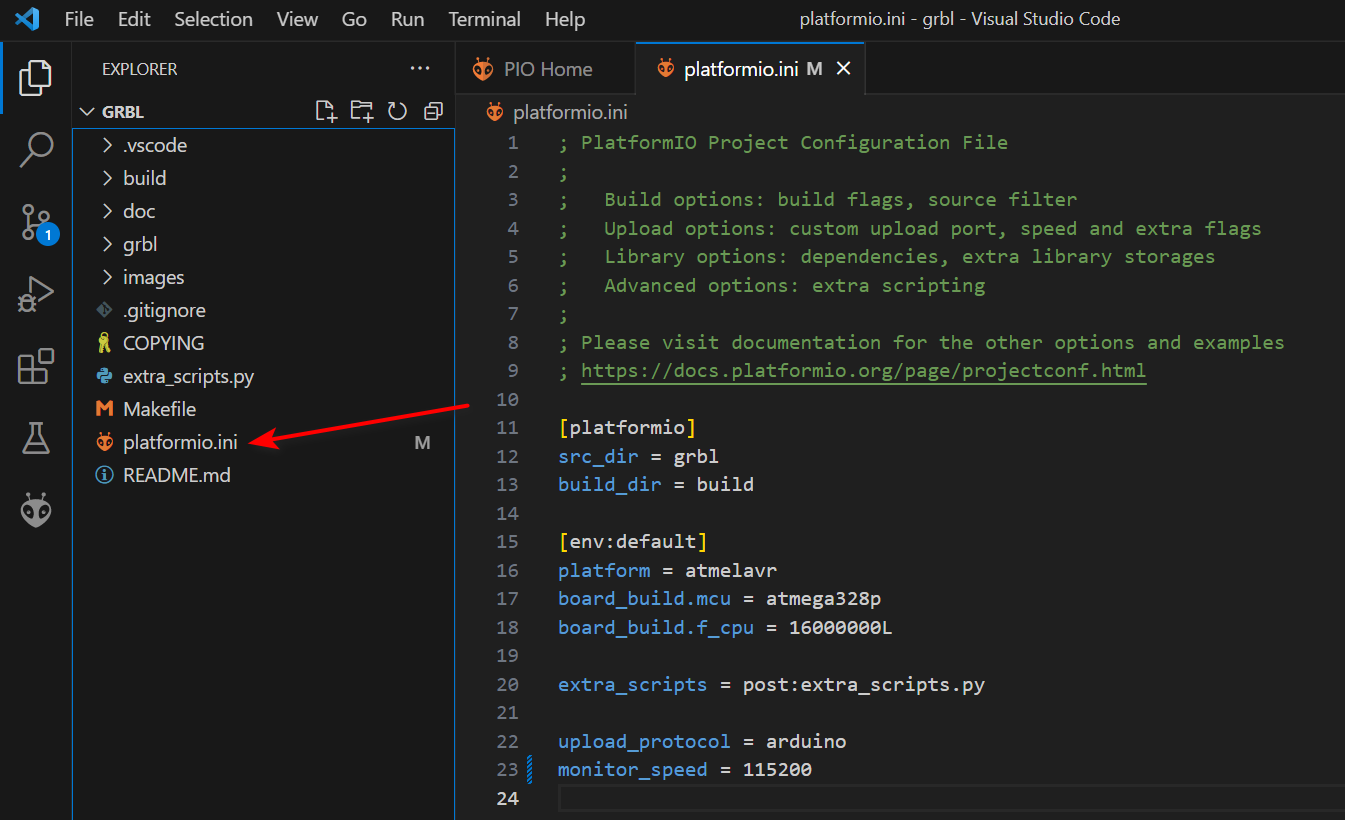Open the Go menu

pyautogui.click(x=354, y=19)
